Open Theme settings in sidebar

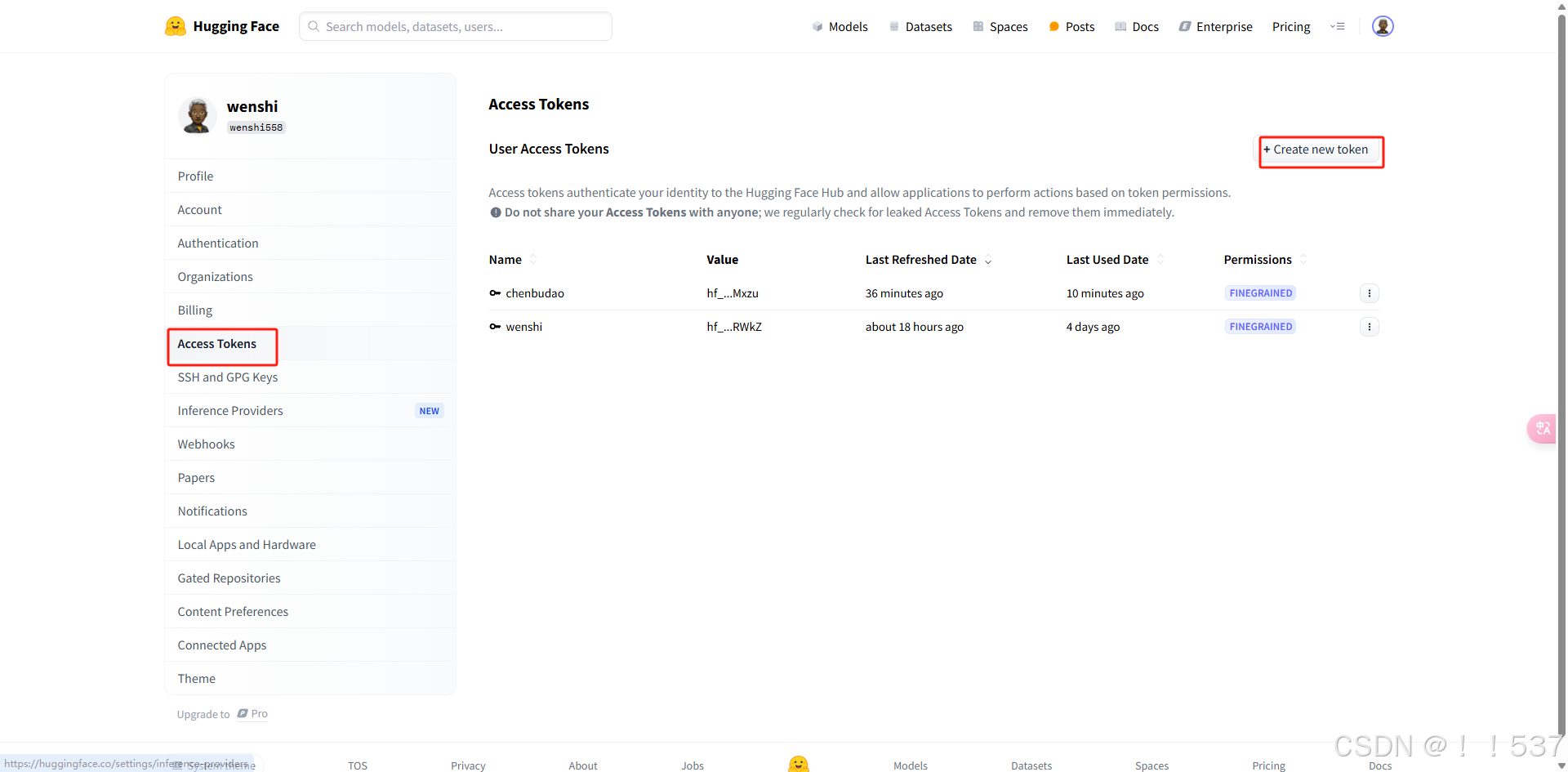coord(310,679)
